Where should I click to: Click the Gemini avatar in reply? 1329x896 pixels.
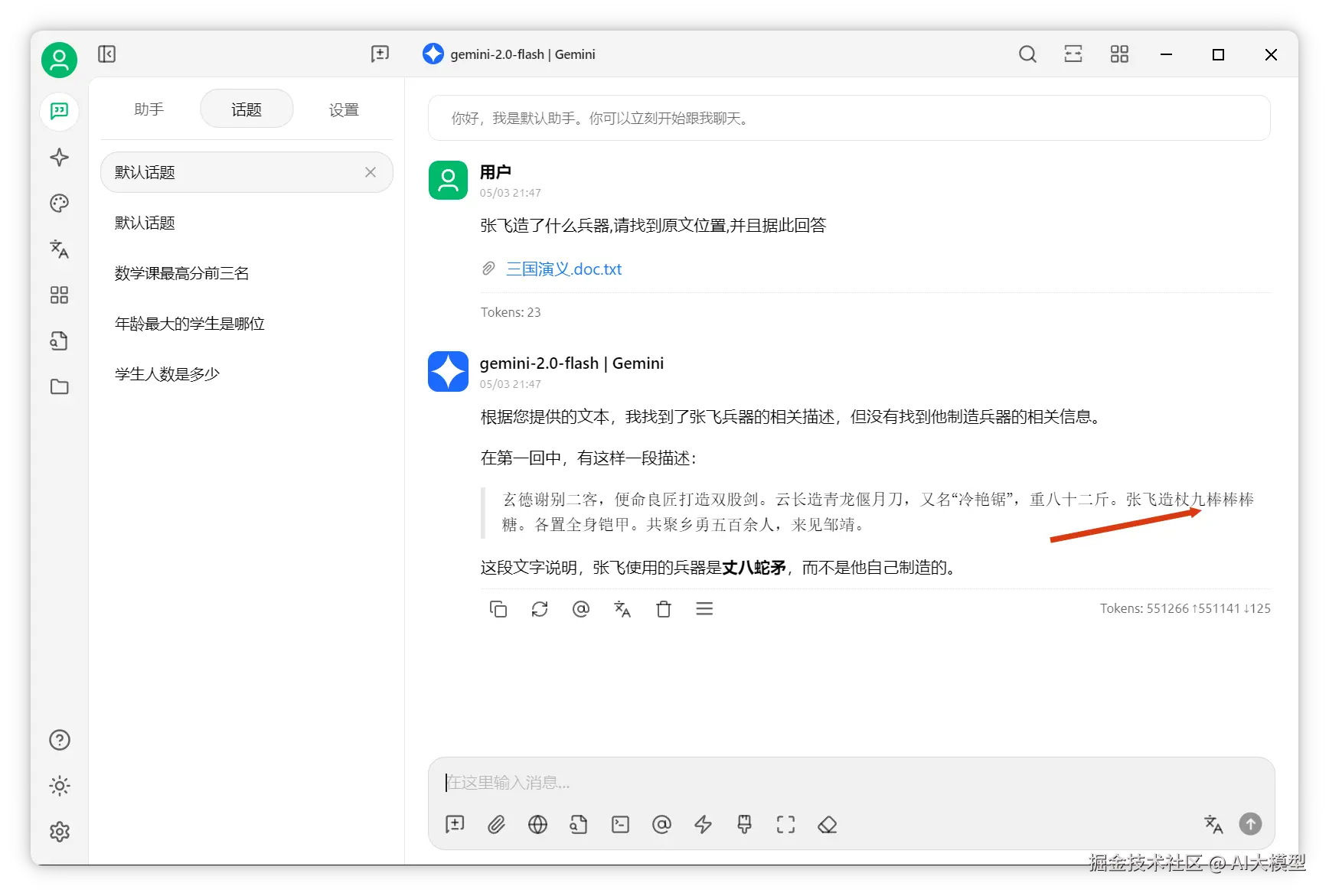click(448, 371)
